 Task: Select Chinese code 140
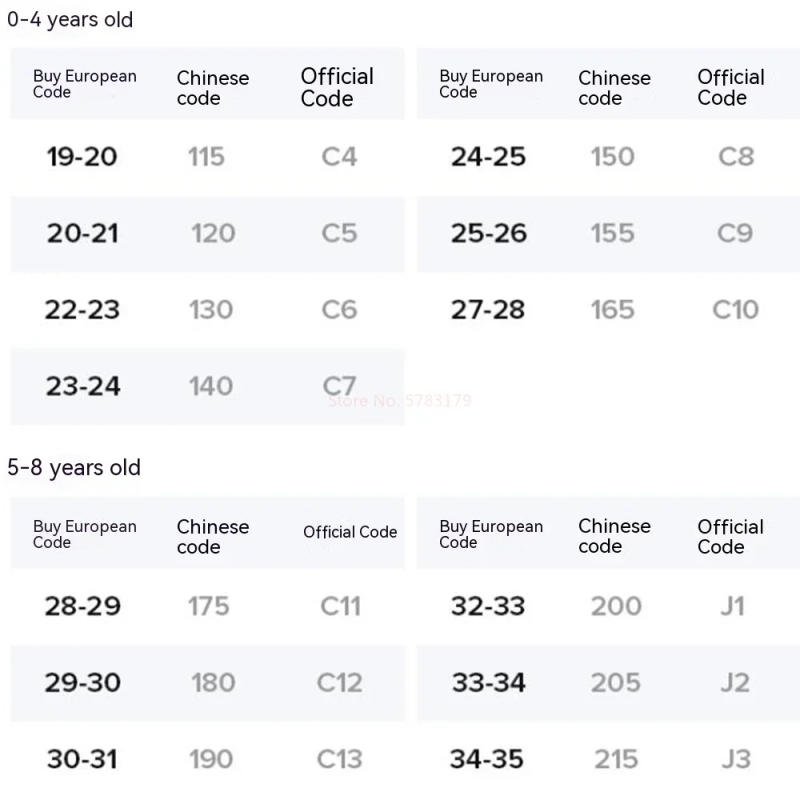[x=211, y=387]
